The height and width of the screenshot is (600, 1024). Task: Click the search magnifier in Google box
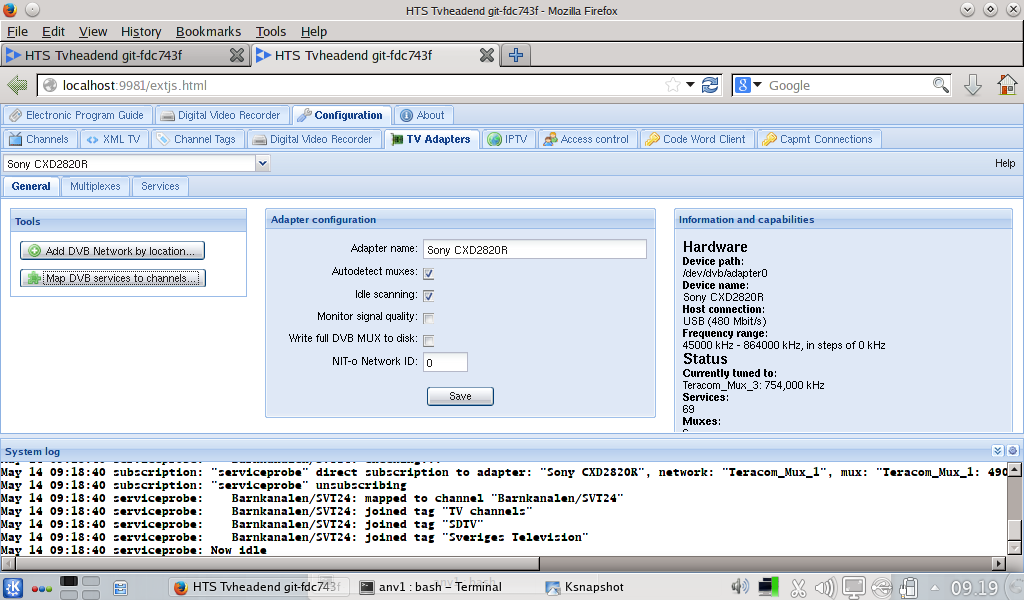point(940,85)
